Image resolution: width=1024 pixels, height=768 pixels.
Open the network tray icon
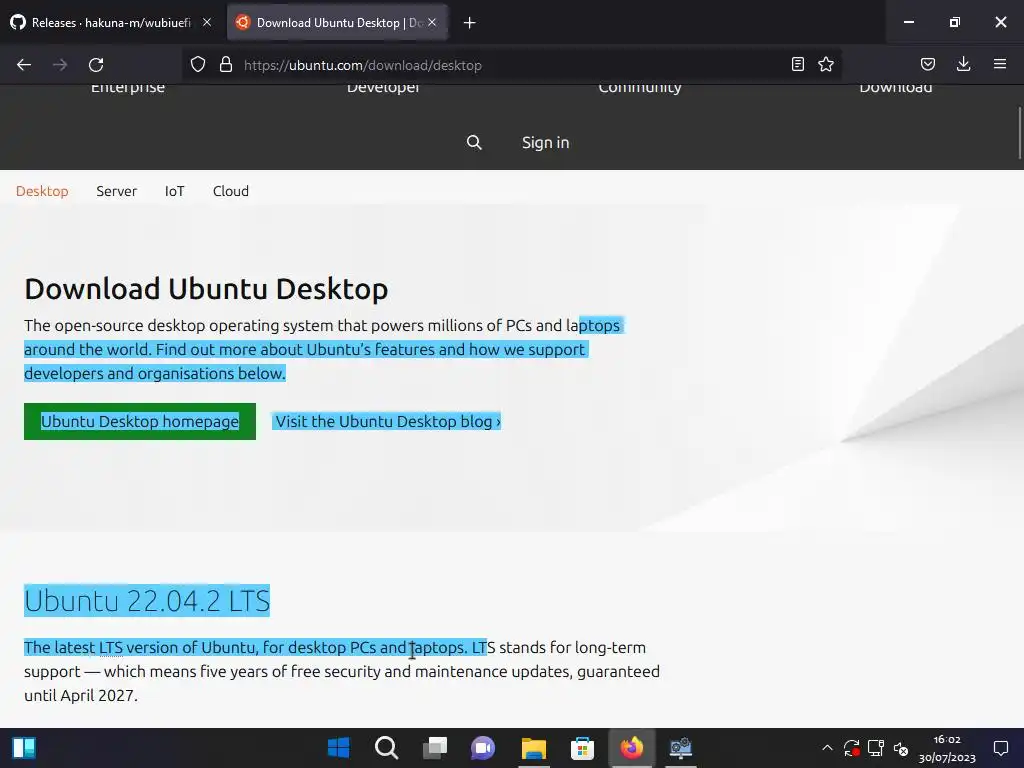tap(876, 748)
